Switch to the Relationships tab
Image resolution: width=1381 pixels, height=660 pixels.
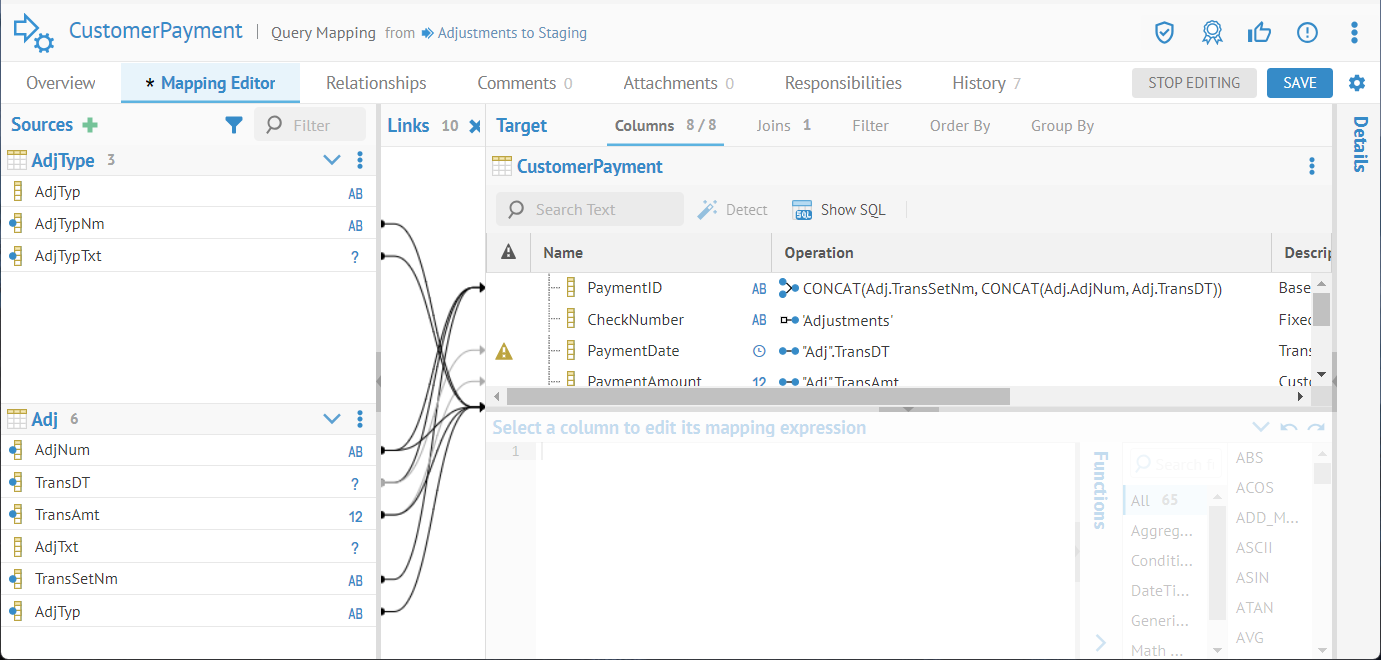click(x=376, y=83)
